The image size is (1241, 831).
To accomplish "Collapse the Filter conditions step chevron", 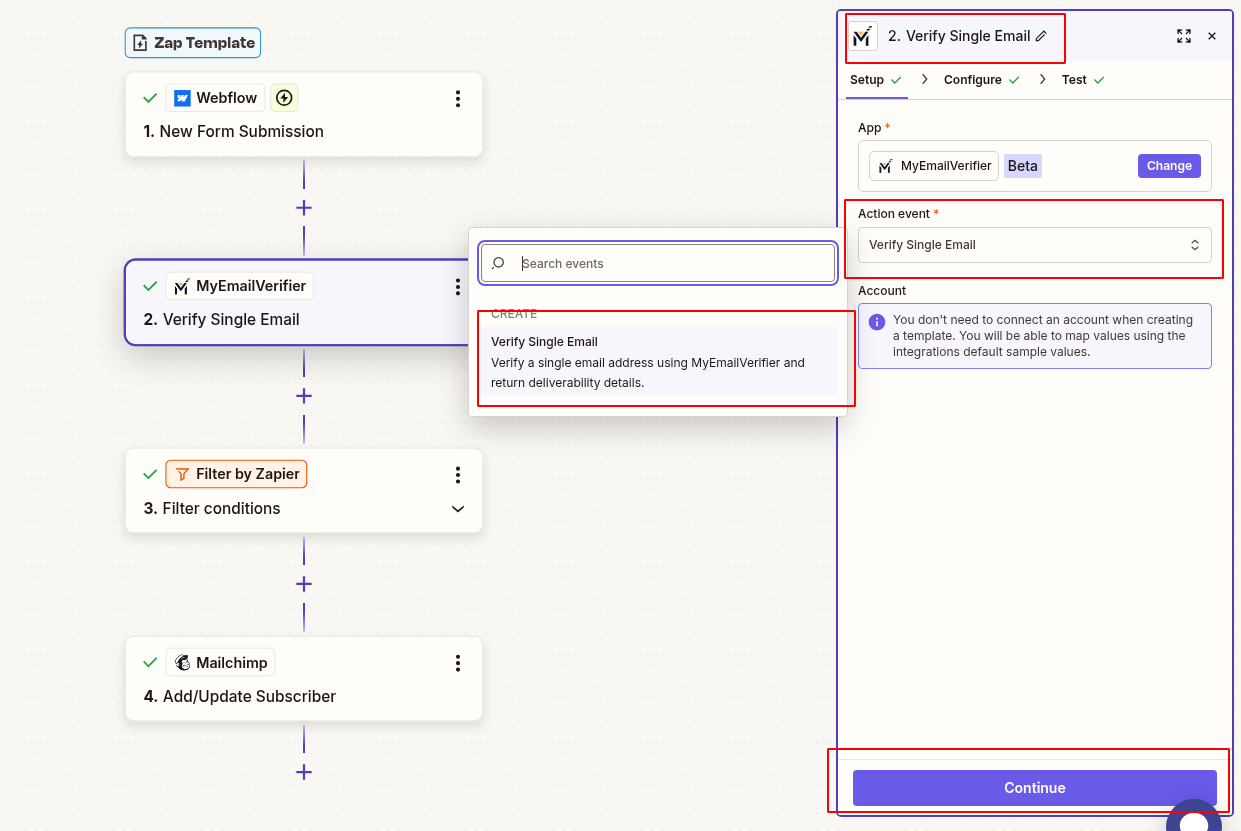I will pyautogui.click(x=458, y=508).
